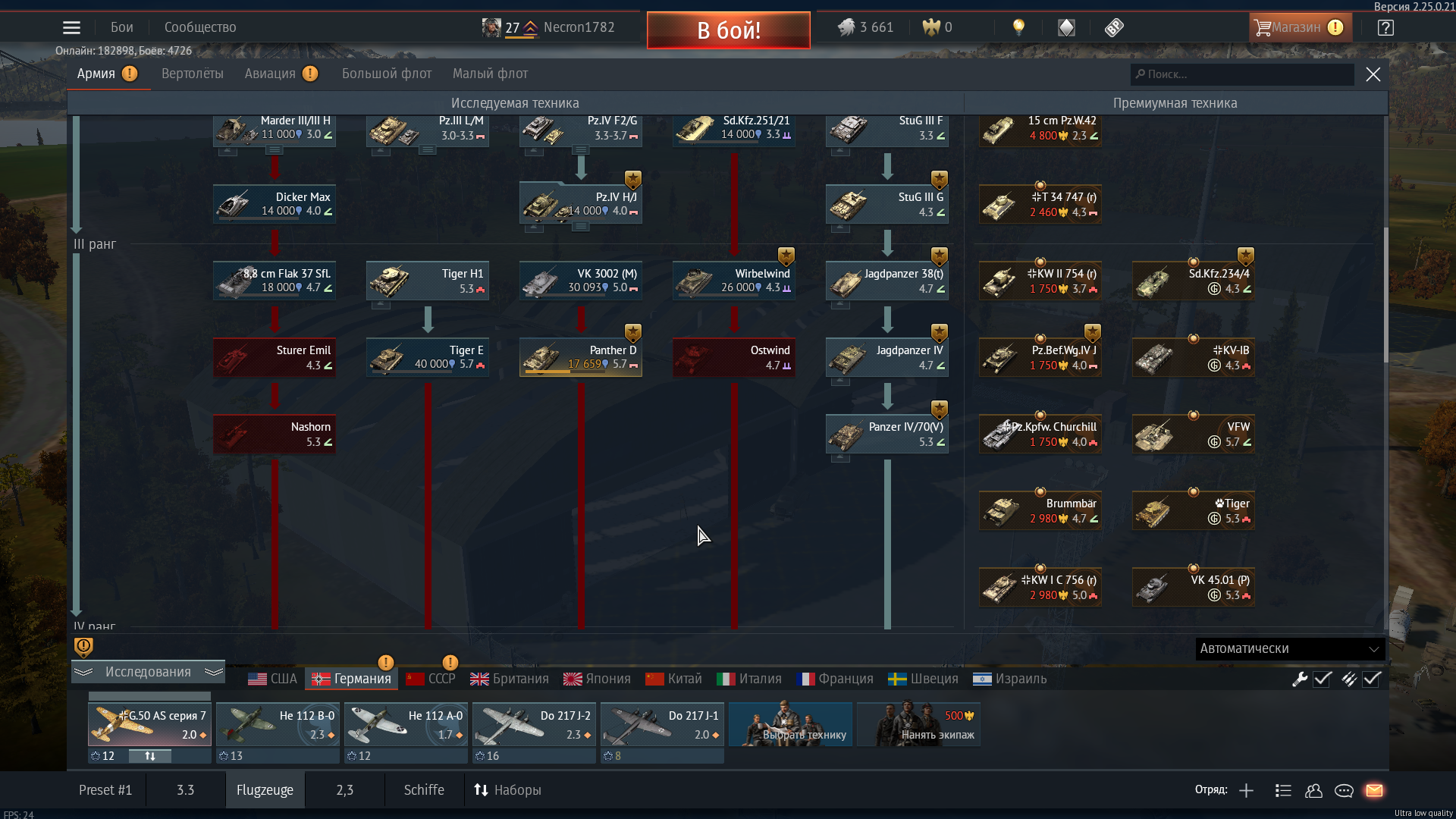The height and width of the screenshot is (819, 1456).
Task: Switch to the Малый флот tab
Action: 490,74
